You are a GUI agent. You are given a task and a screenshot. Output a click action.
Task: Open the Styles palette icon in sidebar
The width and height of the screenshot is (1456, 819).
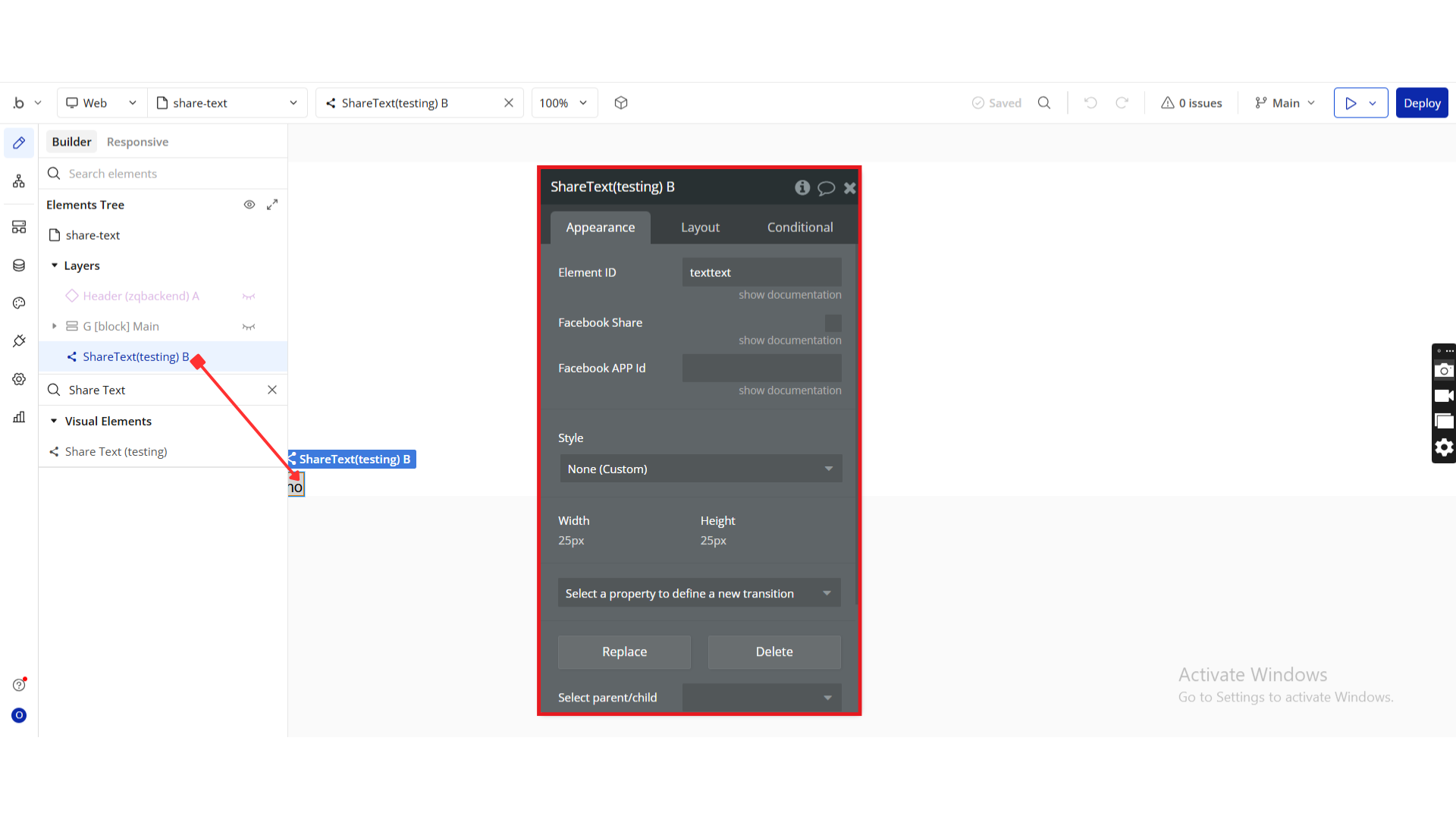point(19,303)
